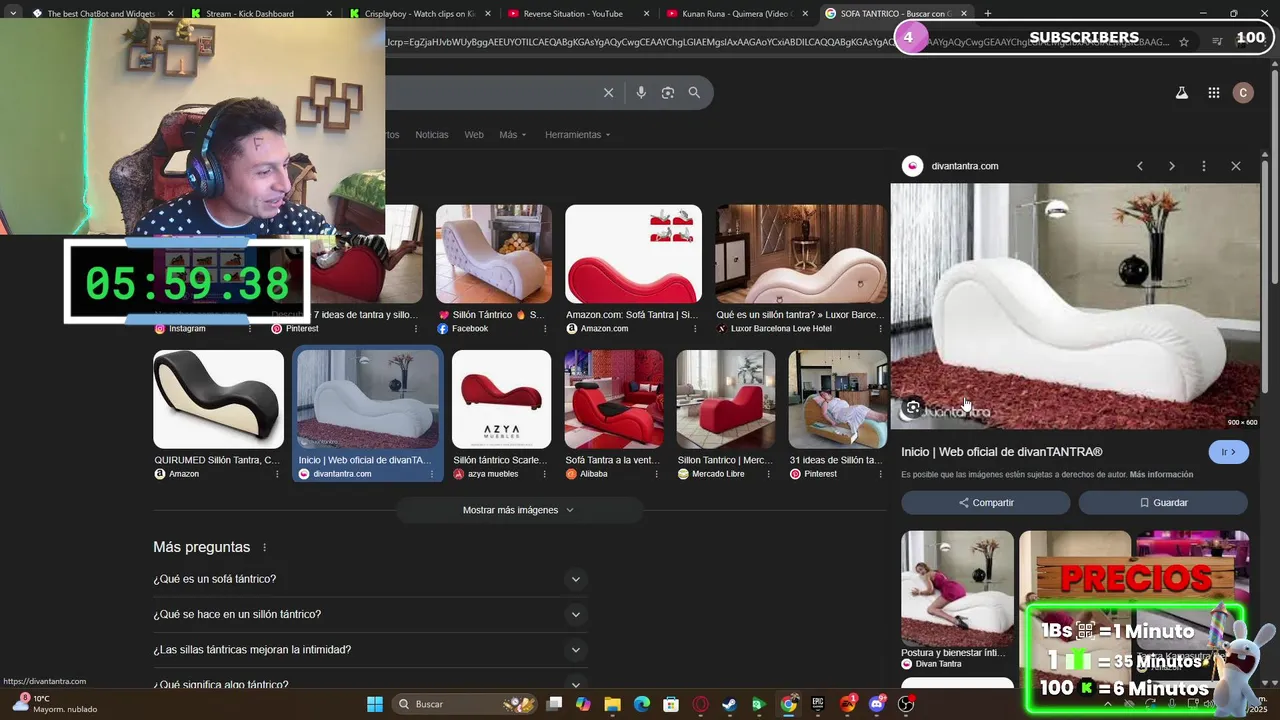Open the Más dropdown filter

pos(512,135)
